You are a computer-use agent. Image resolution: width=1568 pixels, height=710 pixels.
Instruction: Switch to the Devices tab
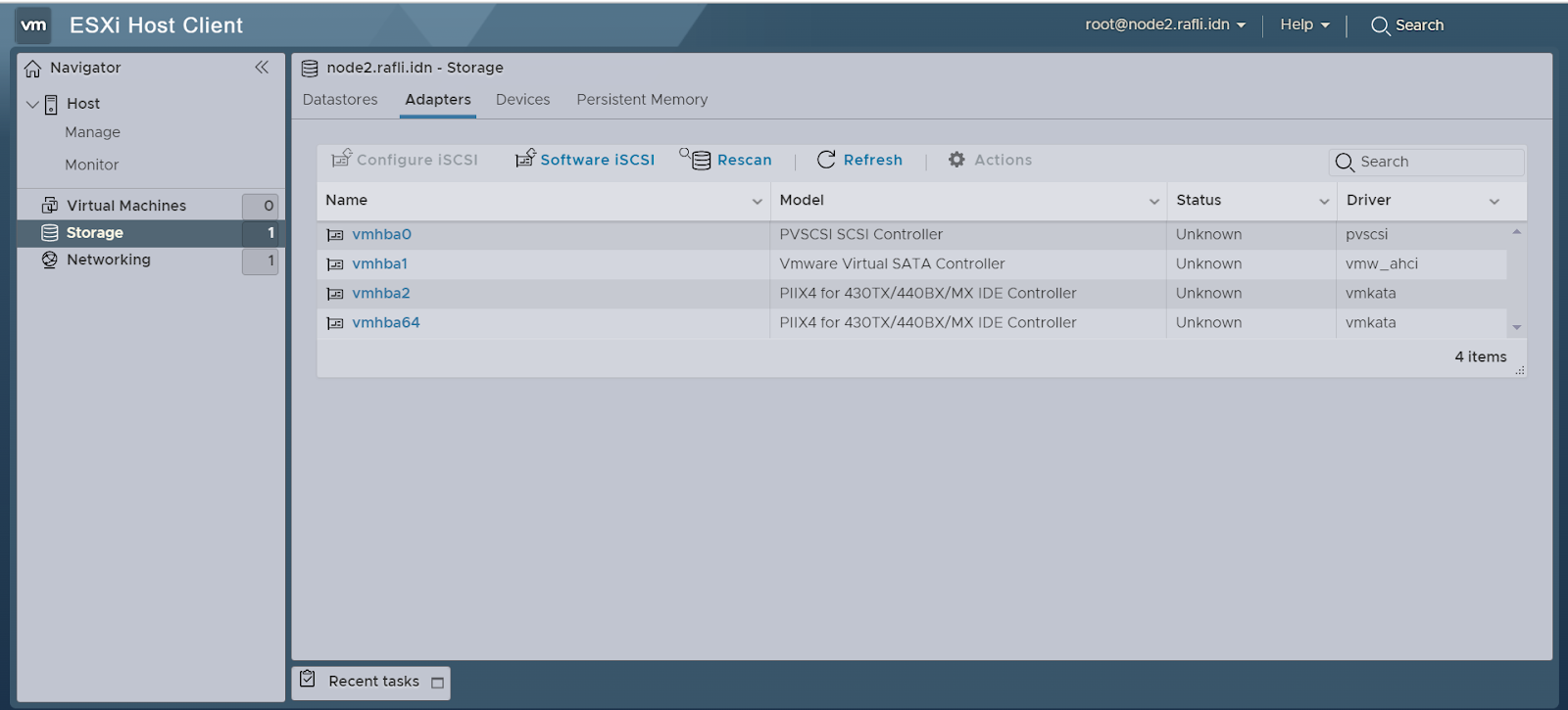522,100
